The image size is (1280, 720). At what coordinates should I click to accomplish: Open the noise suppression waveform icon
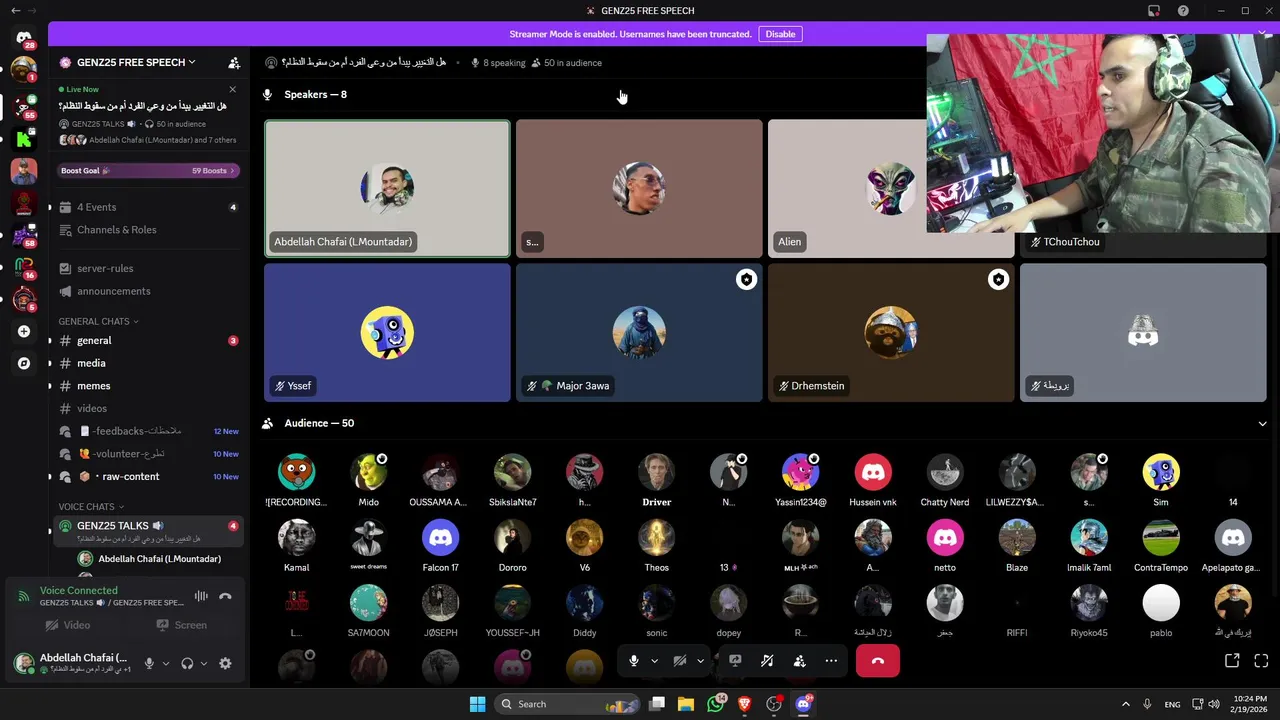pyautogui.click(x=201, y=596)
